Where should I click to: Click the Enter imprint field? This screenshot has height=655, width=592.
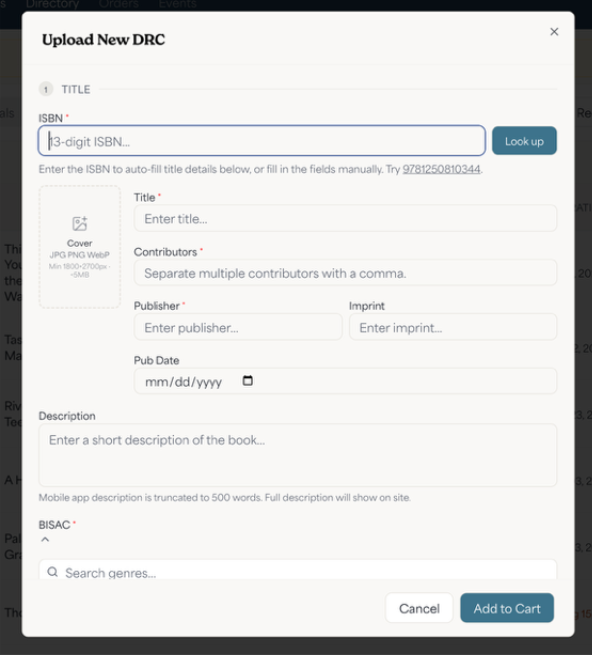(453, 327)
